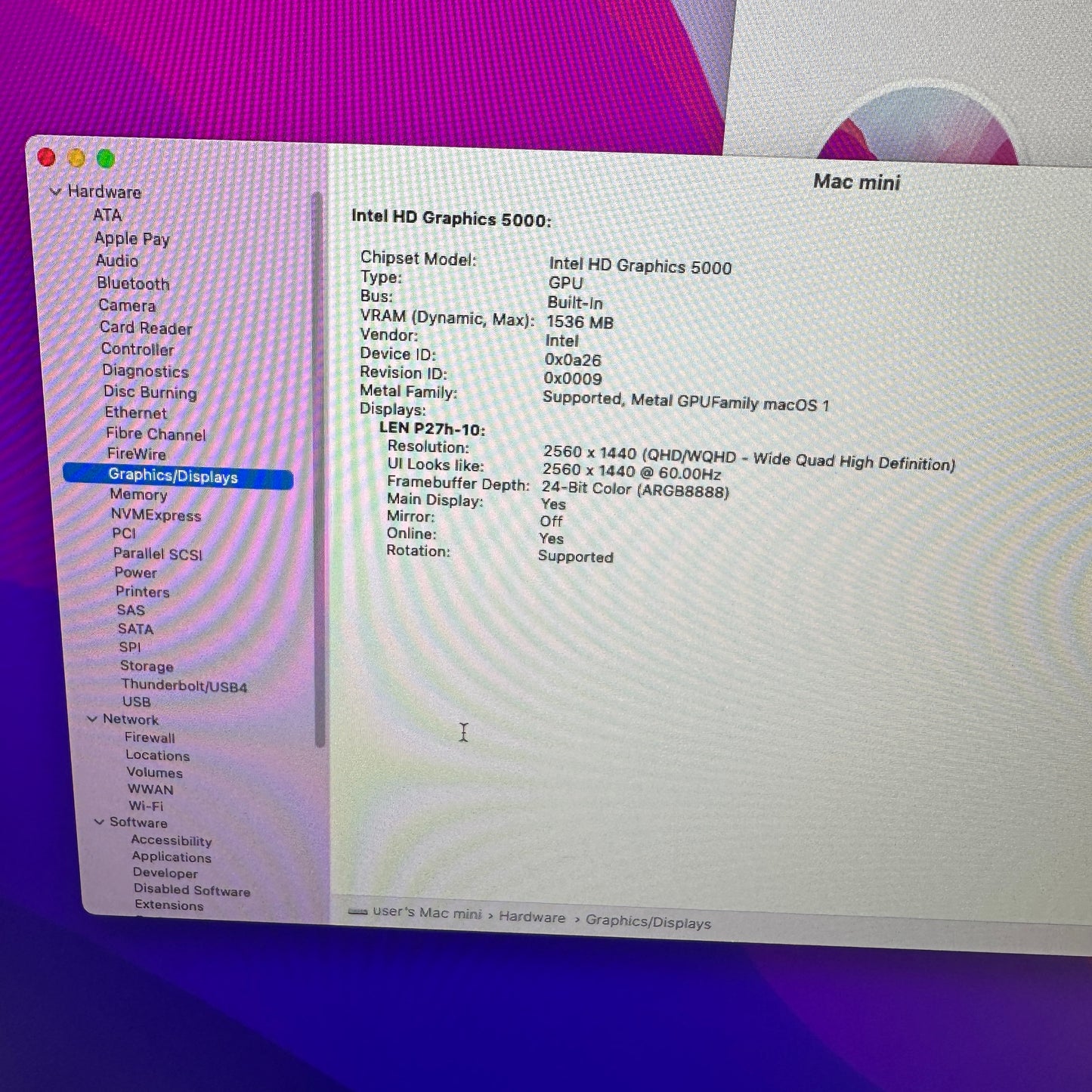Collapse the Hardware section chevron

click(x=55, y=192)
